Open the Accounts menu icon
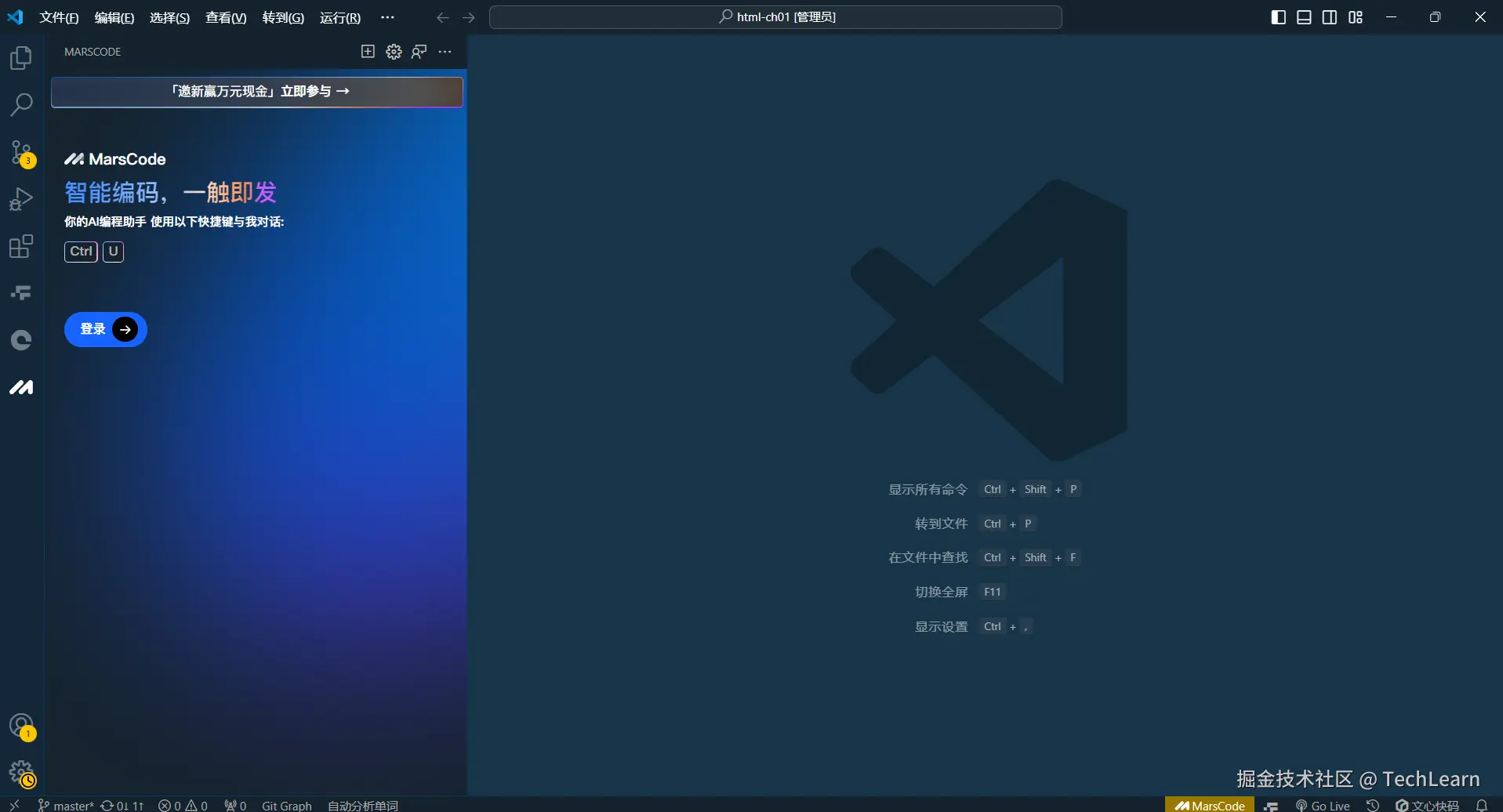1503x812 pixels. pos(21,726)
